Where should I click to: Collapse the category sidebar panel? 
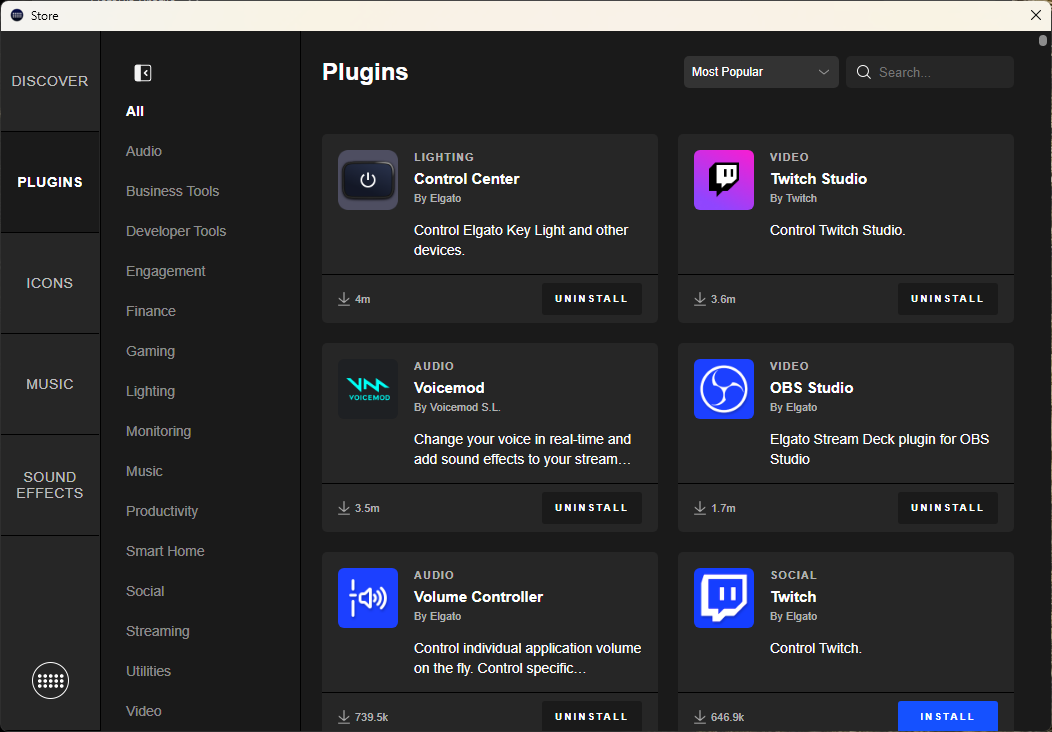143,73
